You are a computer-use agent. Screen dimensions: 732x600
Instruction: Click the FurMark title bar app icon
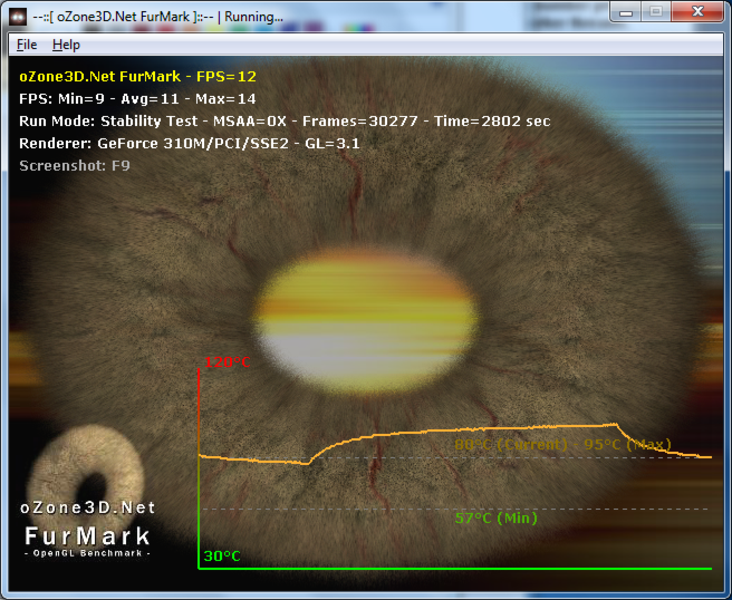[18, 17]
